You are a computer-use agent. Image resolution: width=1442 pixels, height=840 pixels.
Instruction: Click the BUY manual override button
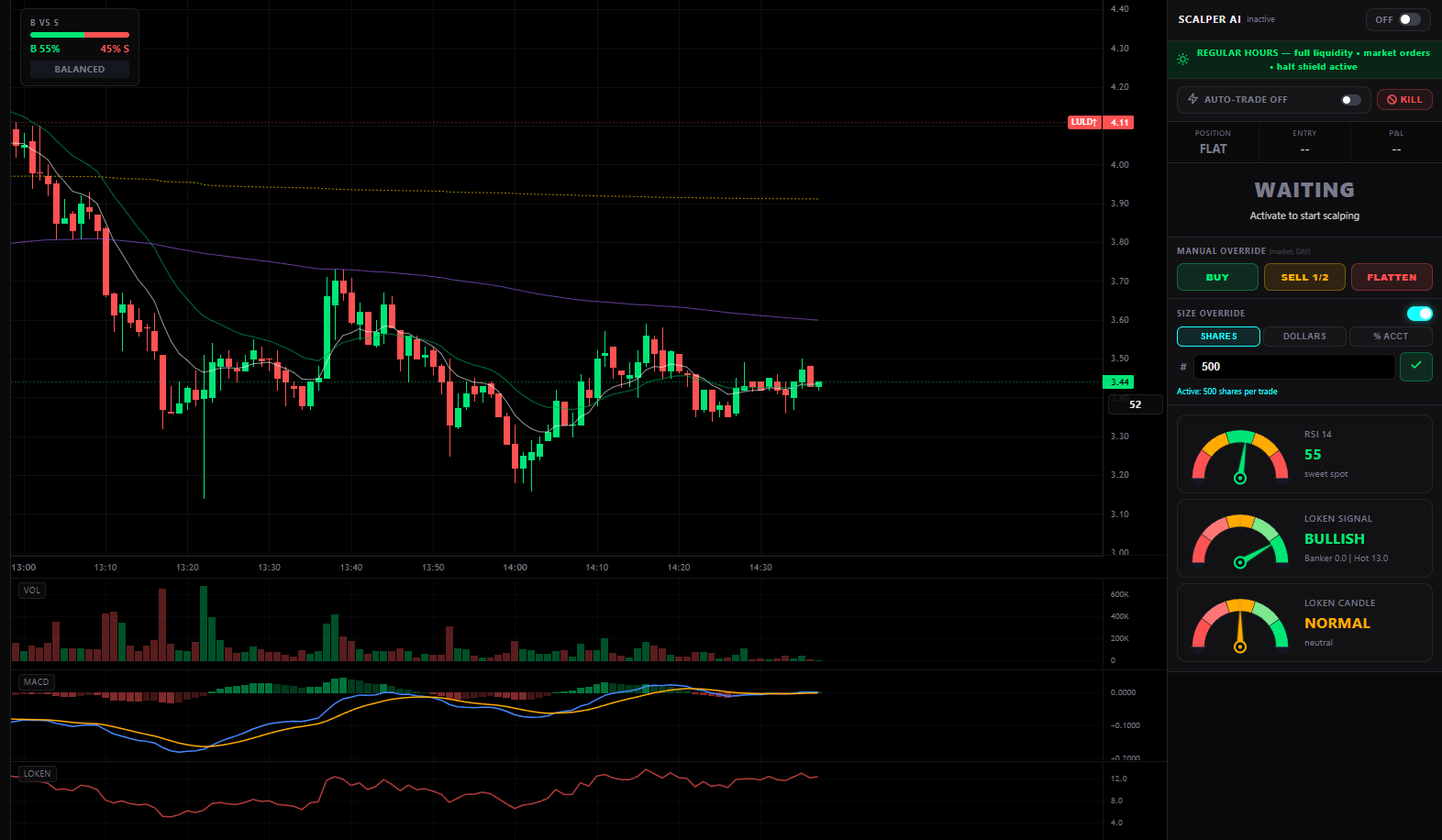coord(1216,277)
